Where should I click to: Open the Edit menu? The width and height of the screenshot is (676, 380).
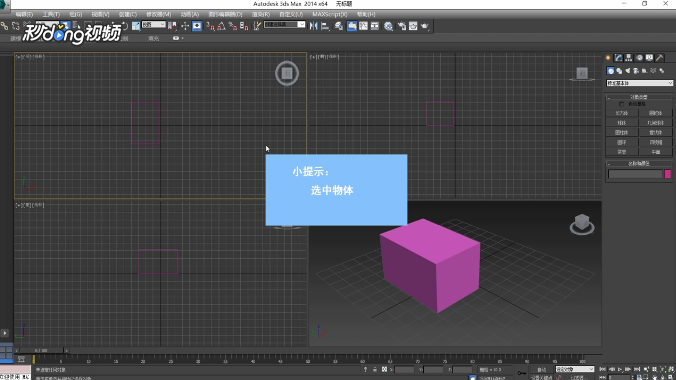[24, 14]
